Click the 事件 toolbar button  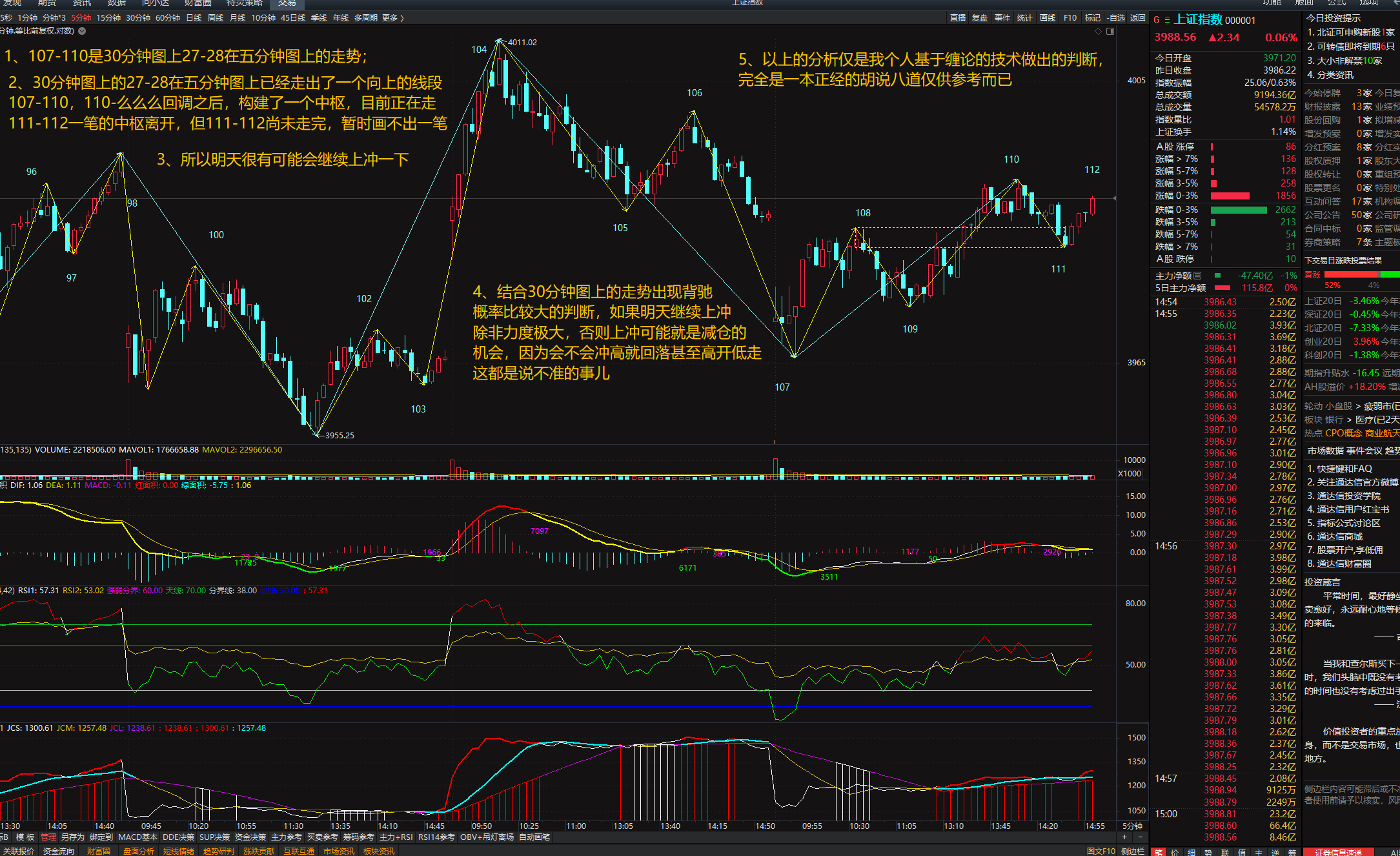point(1002,18)
